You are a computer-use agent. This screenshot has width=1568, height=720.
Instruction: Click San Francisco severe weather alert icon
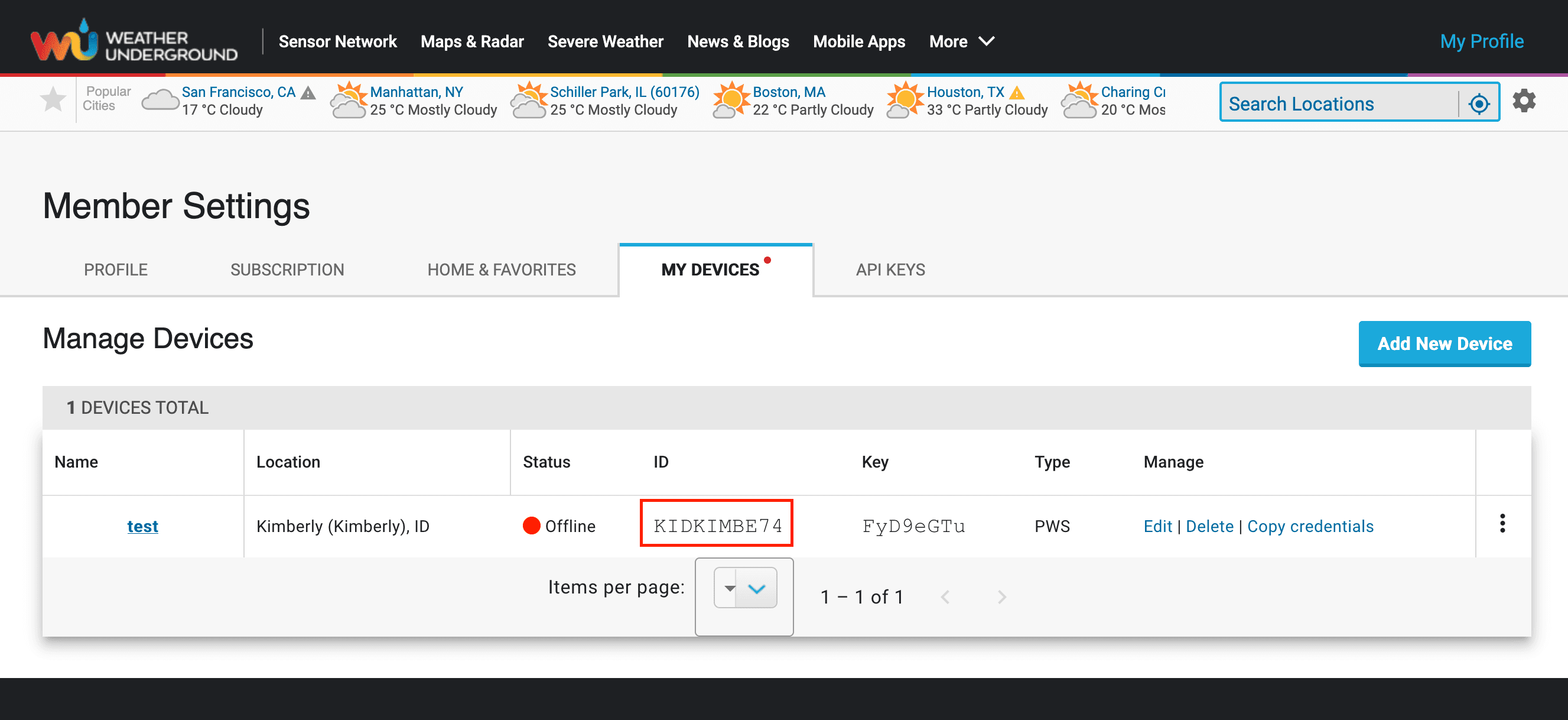308,93
